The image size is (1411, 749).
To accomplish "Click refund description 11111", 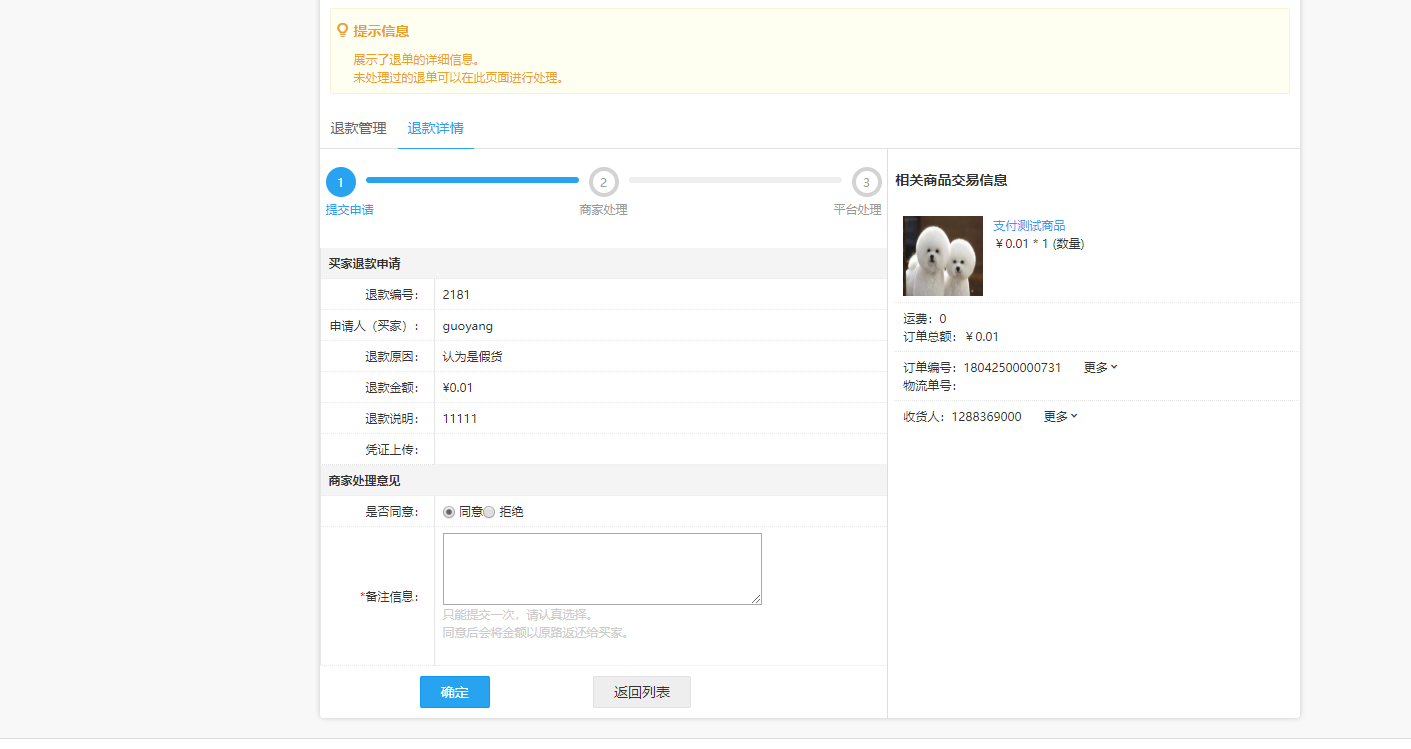I will (460, 419).
